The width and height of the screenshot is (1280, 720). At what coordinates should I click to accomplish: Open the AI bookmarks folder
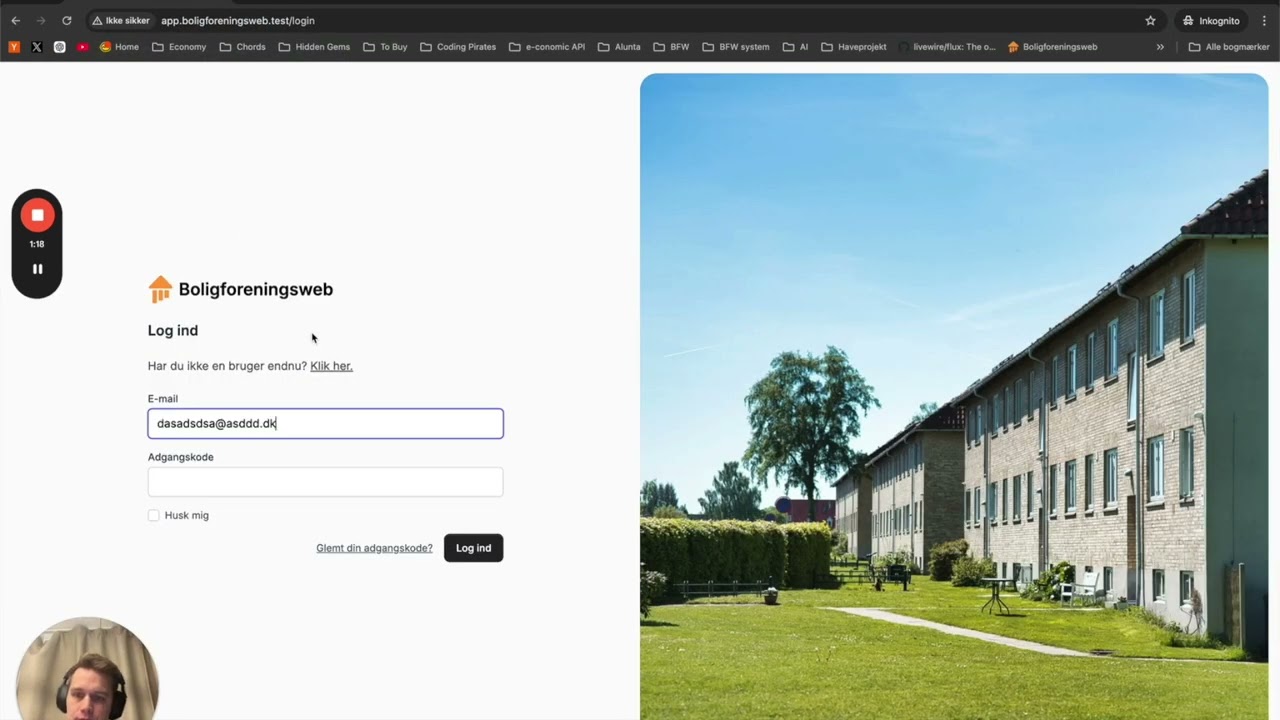tap(796, 47)
